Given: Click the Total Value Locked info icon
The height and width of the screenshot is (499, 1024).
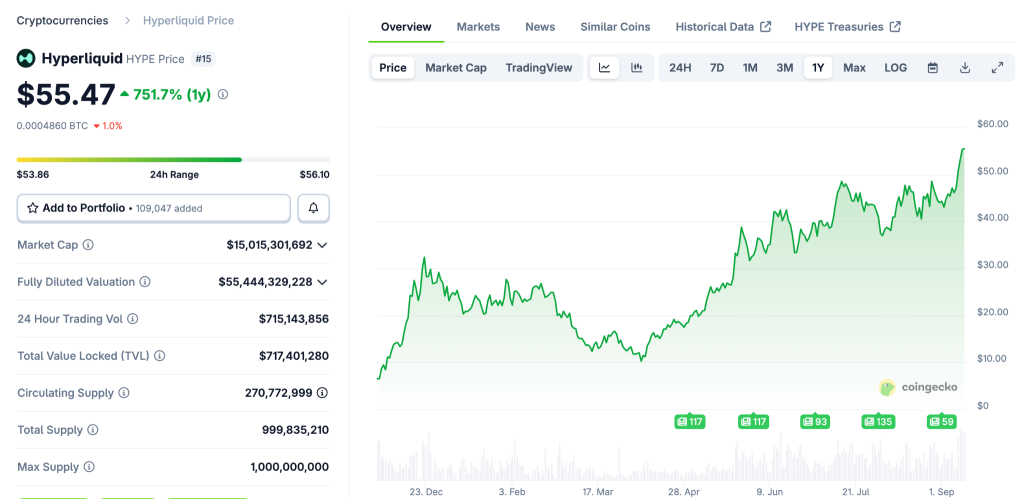Looking at the screenshot, I should [159, 356].
